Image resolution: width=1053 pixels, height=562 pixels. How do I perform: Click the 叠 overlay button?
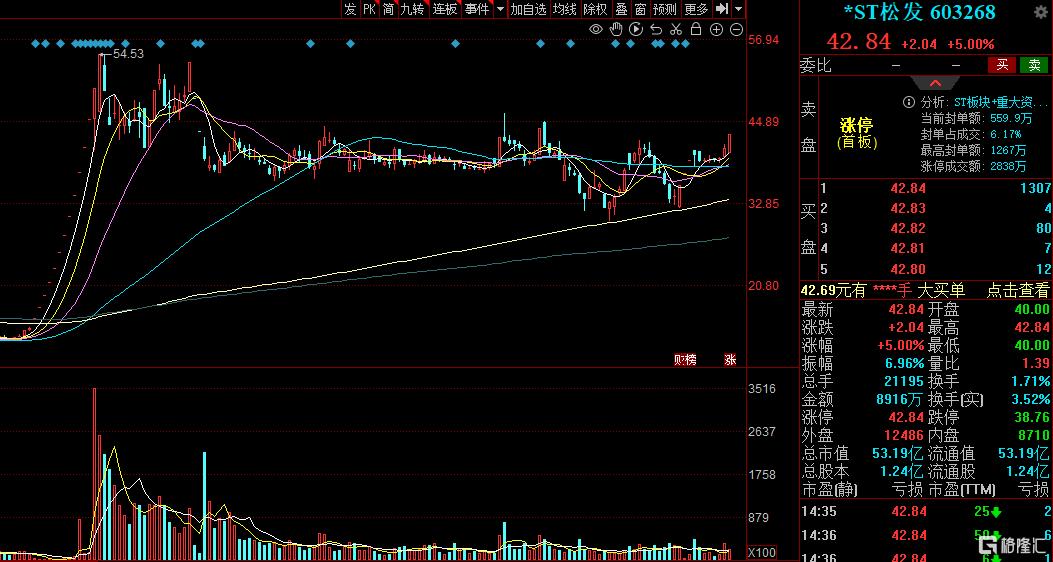pyautogui.click(x=622, y=9)
